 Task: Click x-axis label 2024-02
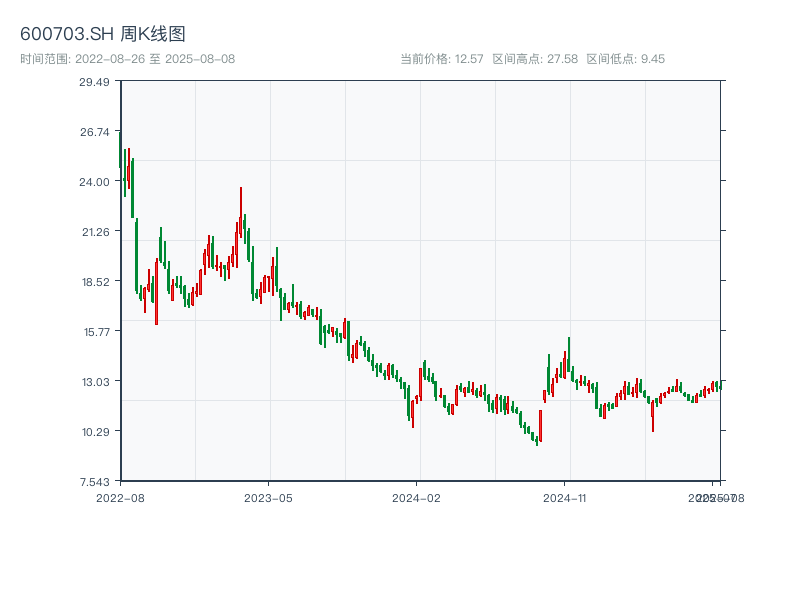coord(416,498)
